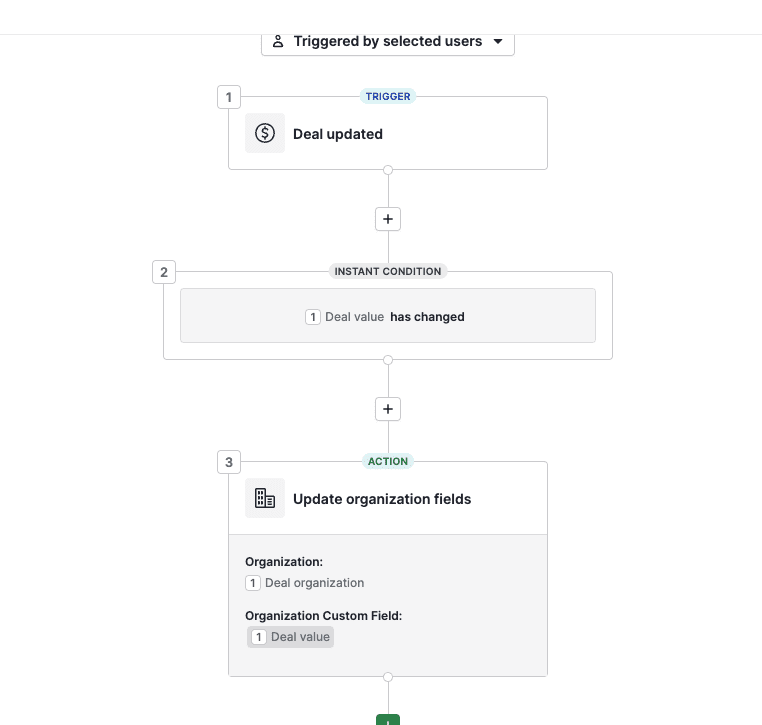This screenshot has height=725, width=762.
Task: Click the TRIGGER label badge
Action: click(x=388, y=97)
